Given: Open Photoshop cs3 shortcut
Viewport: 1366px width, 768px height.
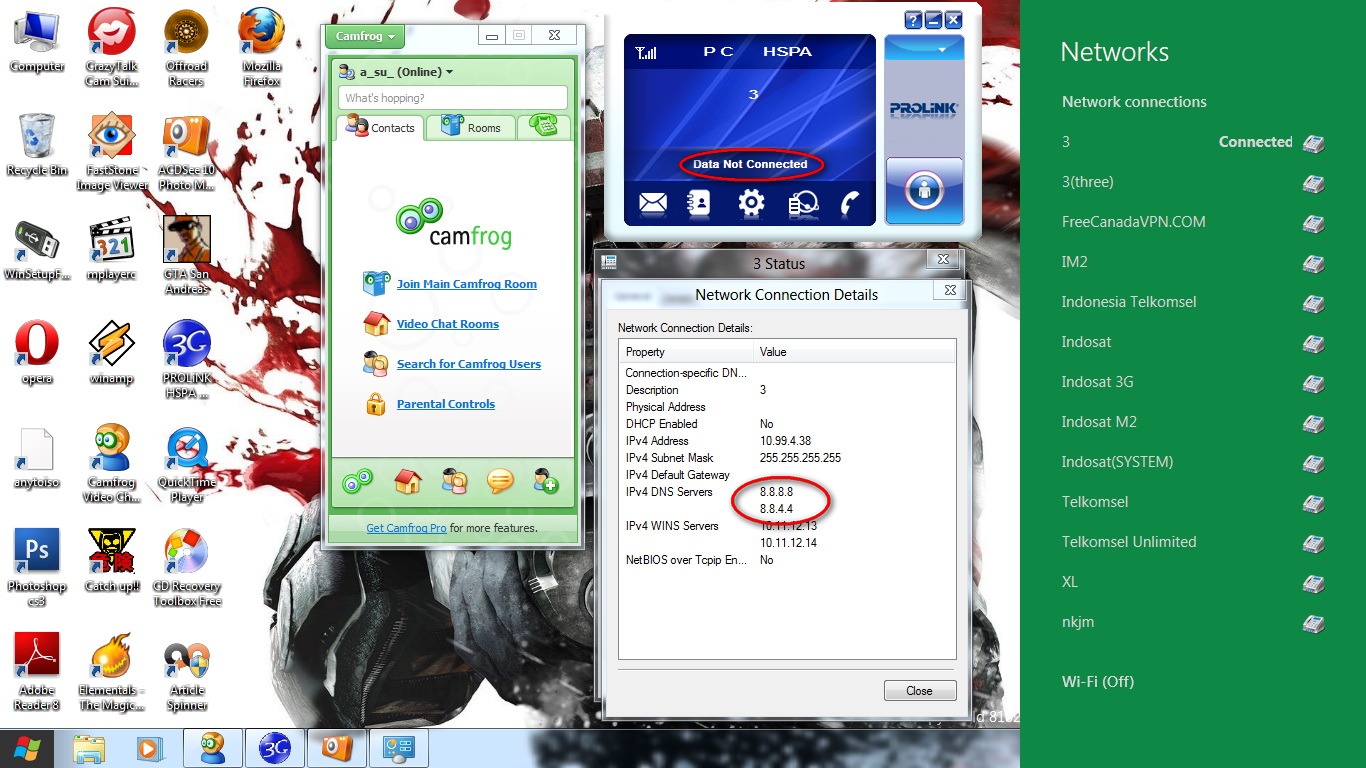Looking at the screenshot, I should [37, 567].
